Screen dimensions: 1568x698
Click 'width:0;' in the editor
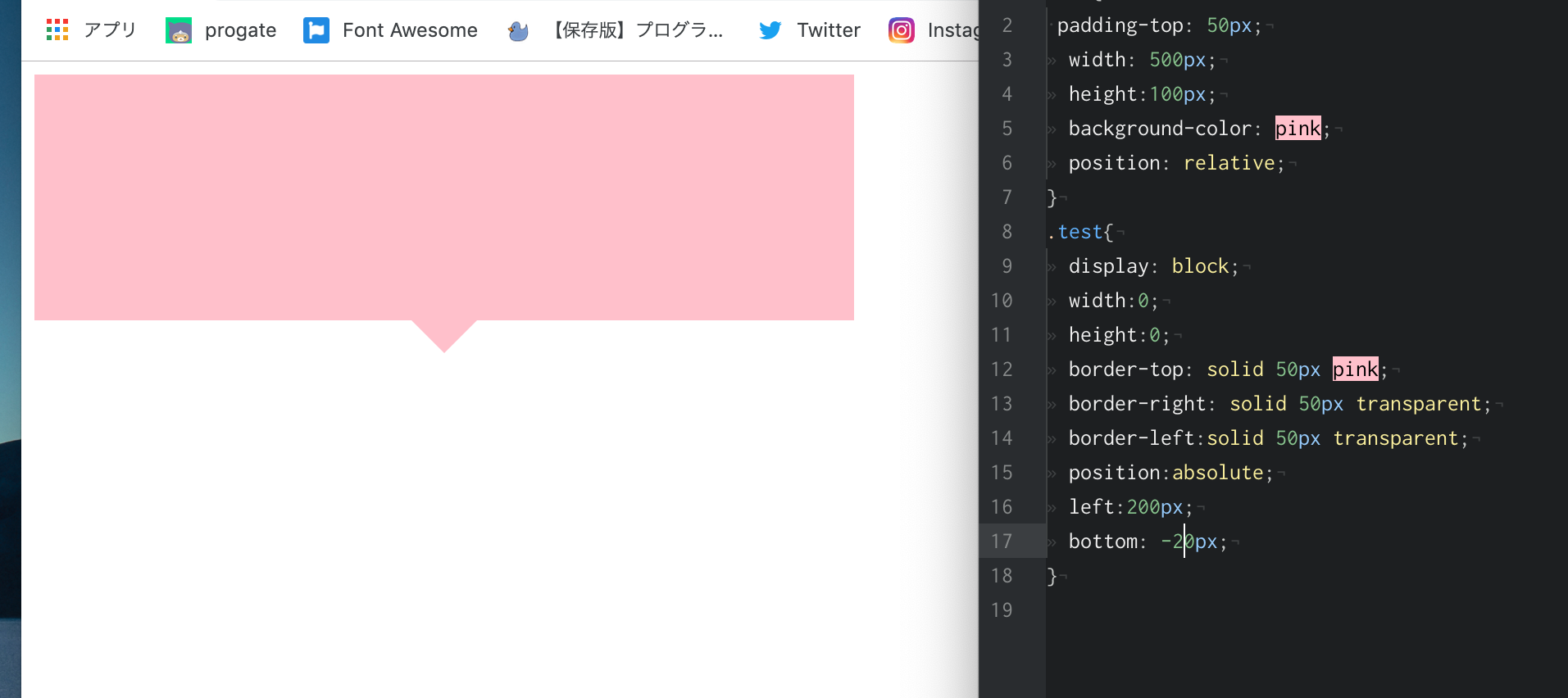click(1113, 301)
